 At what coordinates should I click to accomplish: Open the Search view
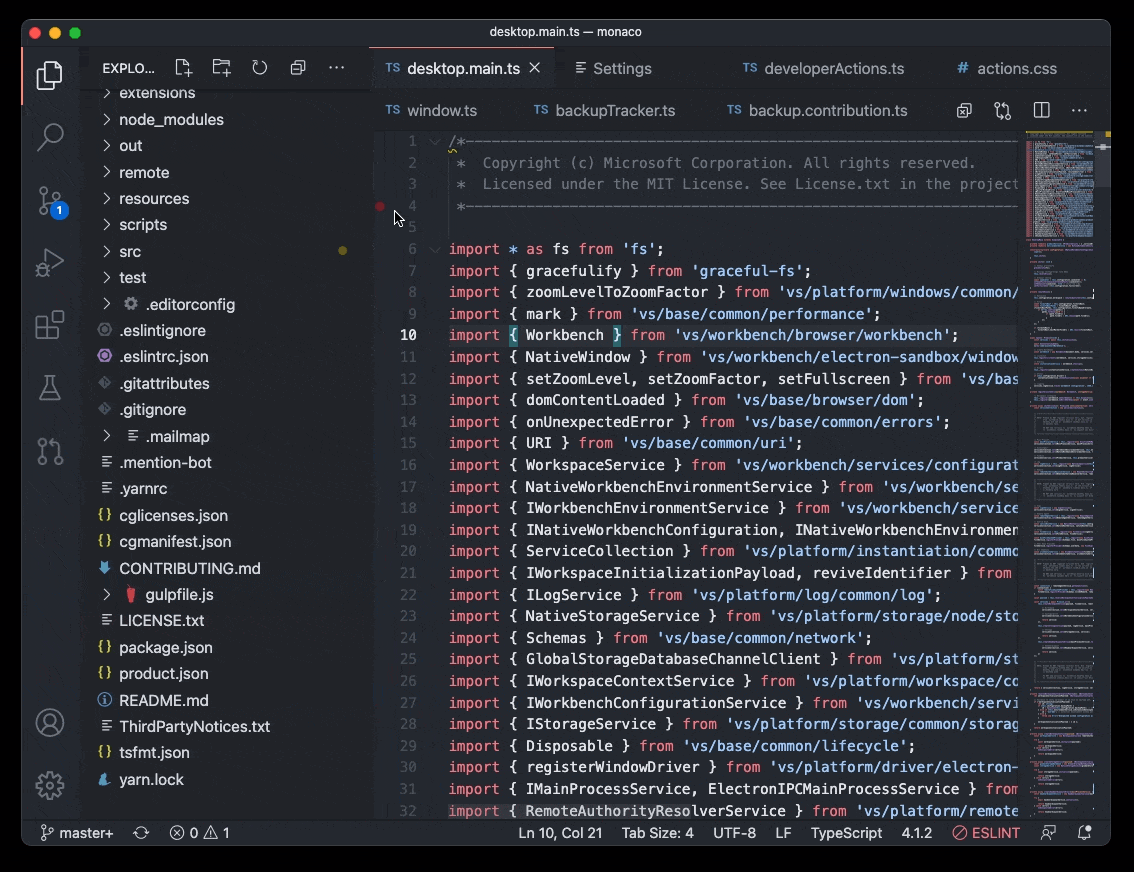click(50, 138)
